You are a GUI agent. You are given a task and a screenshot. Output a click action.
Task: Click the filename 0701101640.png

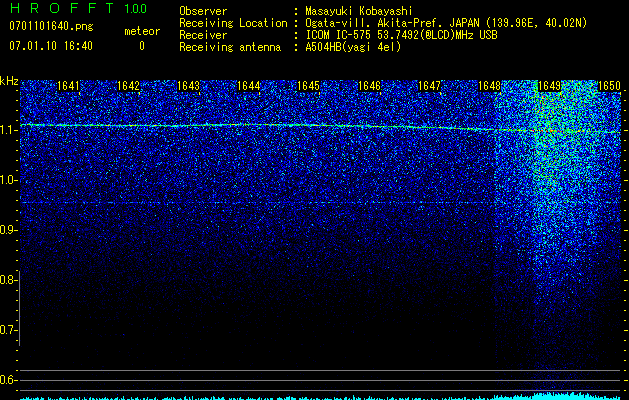pyautogui.click(x=51, y=26)
